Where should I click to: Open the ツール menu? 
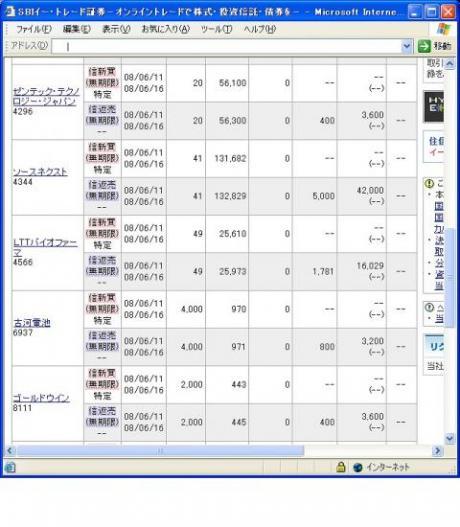tap(216, 29)
